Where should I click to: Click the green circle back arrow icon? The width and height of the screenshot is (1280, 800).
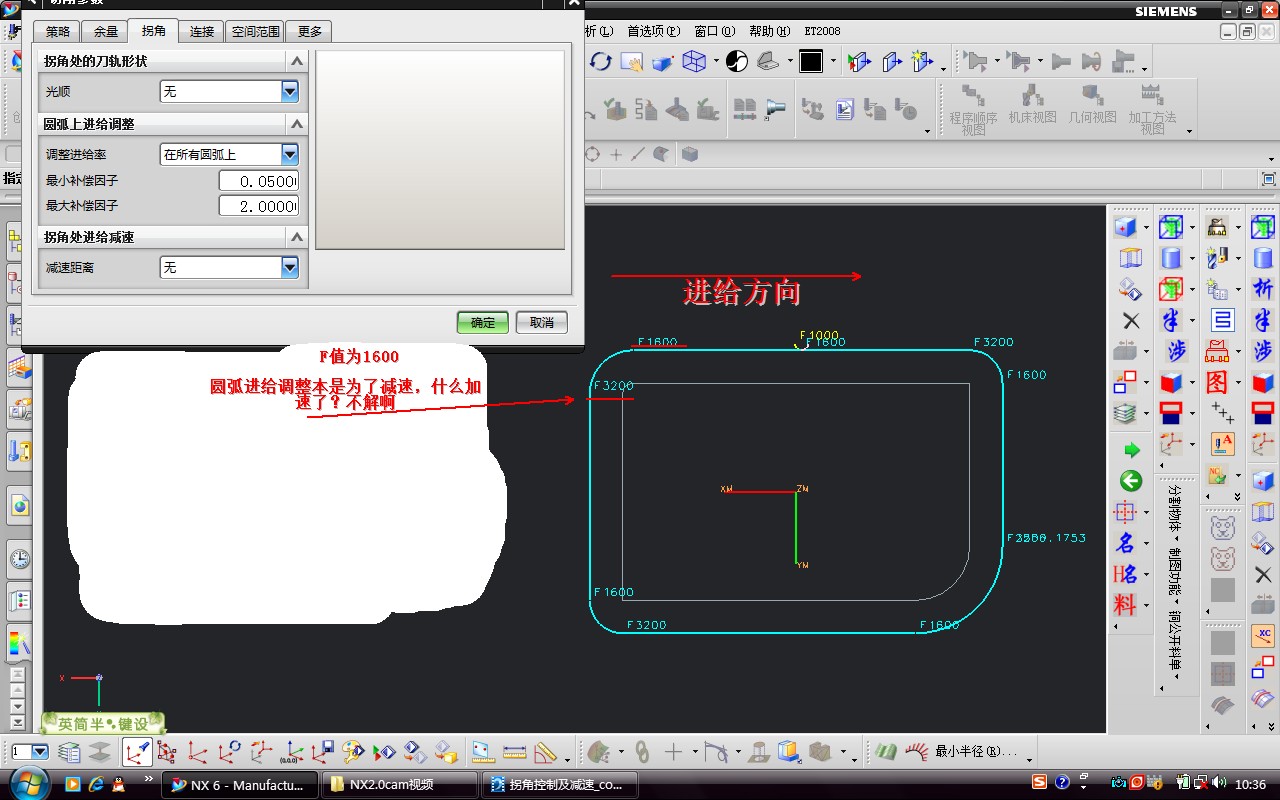1131,481
